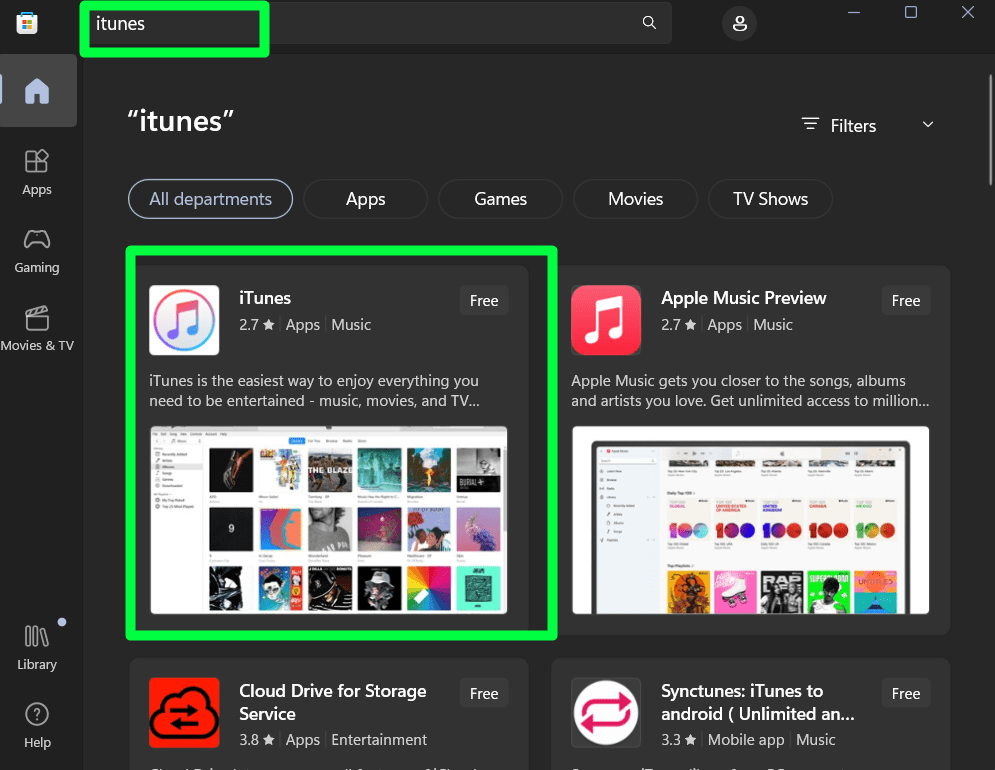Click inside the itunes search field

pos(174,23)
